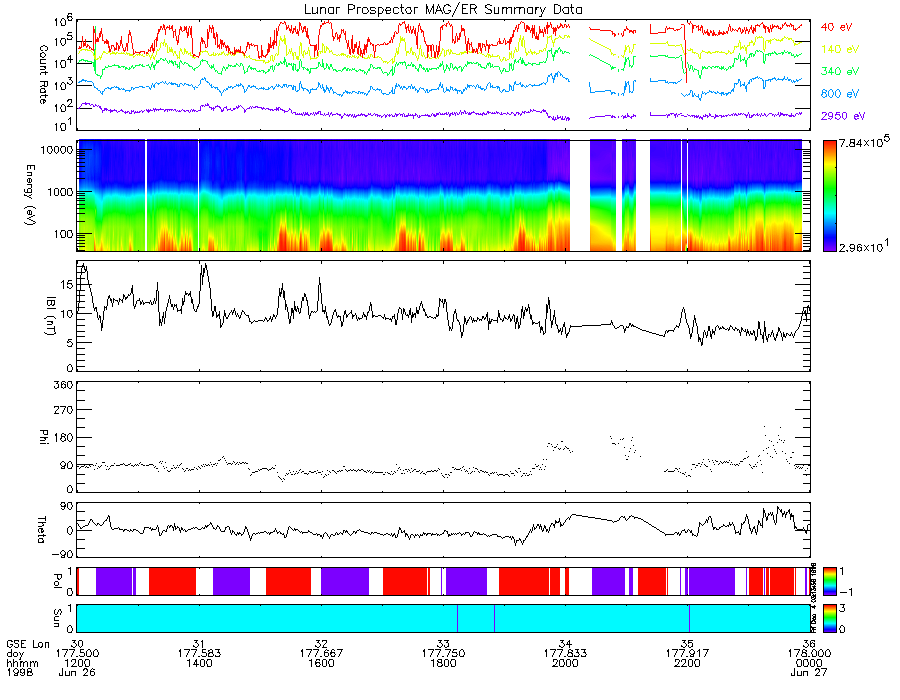This screenshot has width=900, height=700.
Task: Click the '270' tick on the Phi axis
Action: [63, 410]
